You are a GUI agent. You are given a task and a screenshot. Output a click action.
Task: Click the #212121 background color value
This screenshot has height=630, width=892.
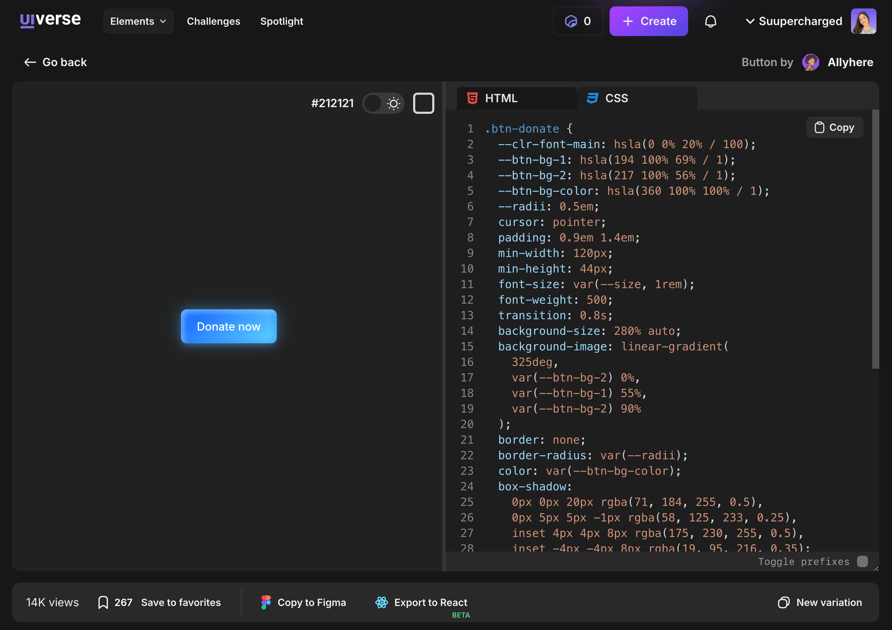tap(331, 103)
